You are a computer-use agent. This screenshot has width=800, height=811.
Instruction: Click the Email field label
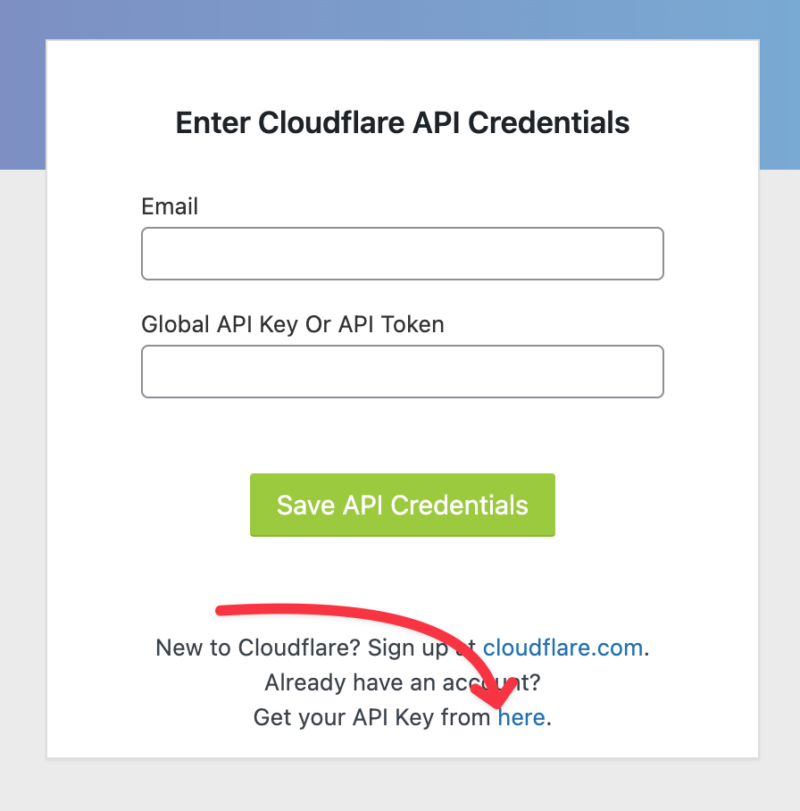pos(170,207)
